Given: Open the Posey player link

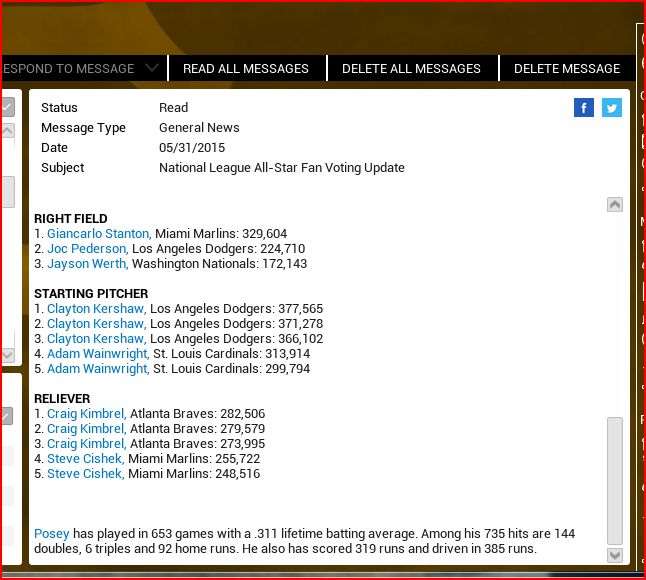Looking at the screenshot, I should 51,534.
